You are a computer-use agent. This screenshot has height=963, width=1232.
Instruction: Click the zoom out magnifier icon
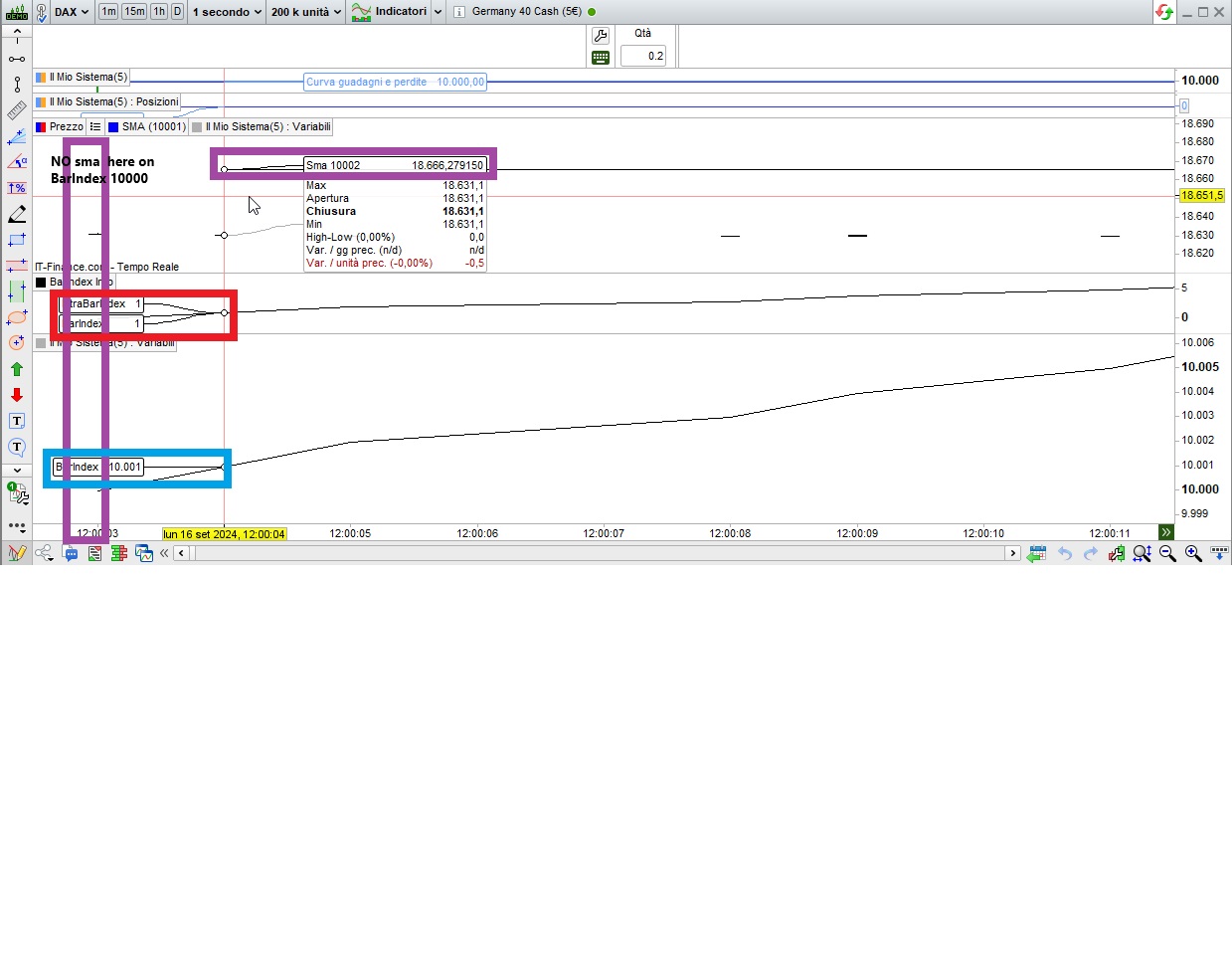1167,553
